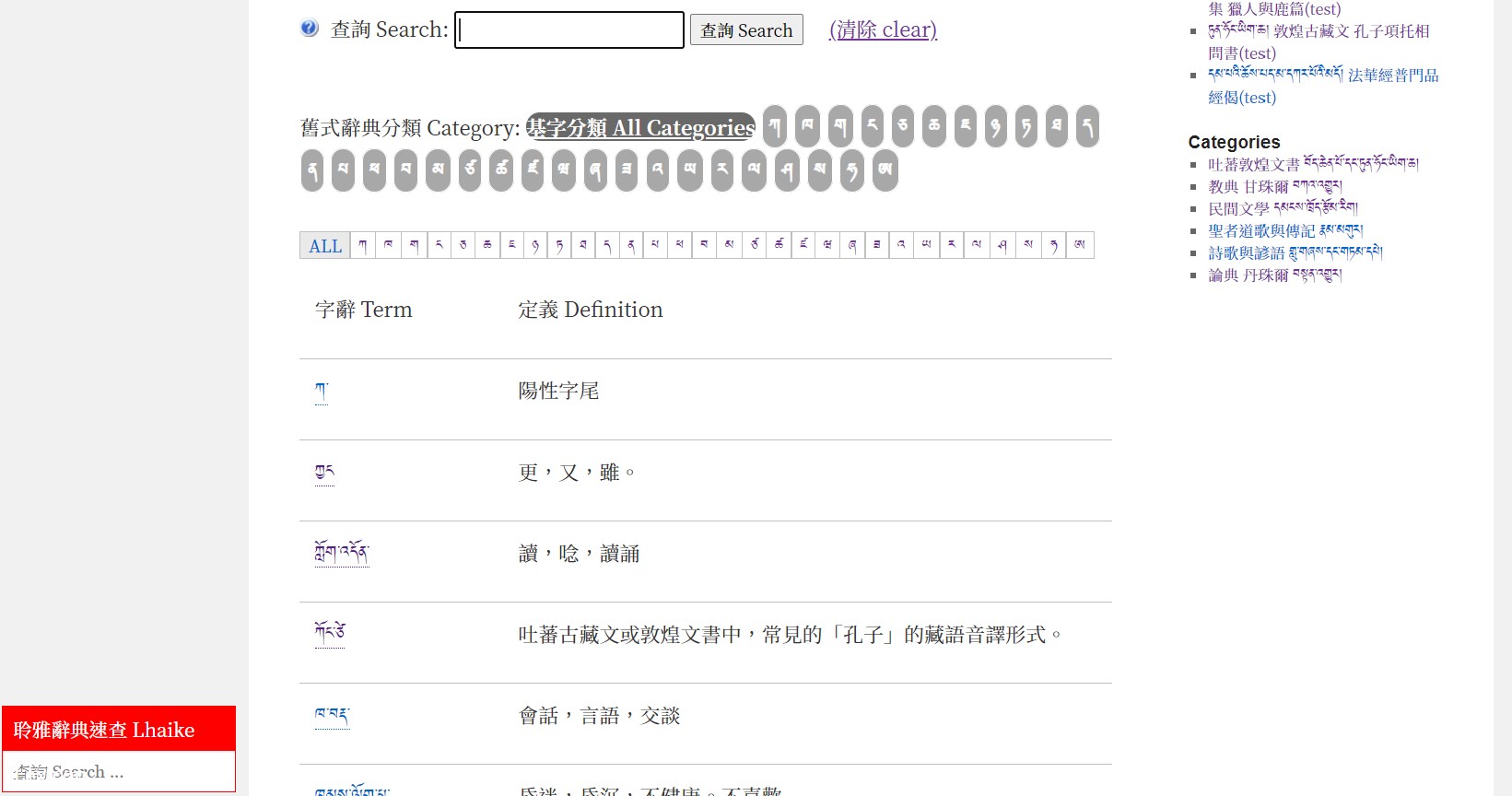Select the ཨ gray category pill

point(885,170)
